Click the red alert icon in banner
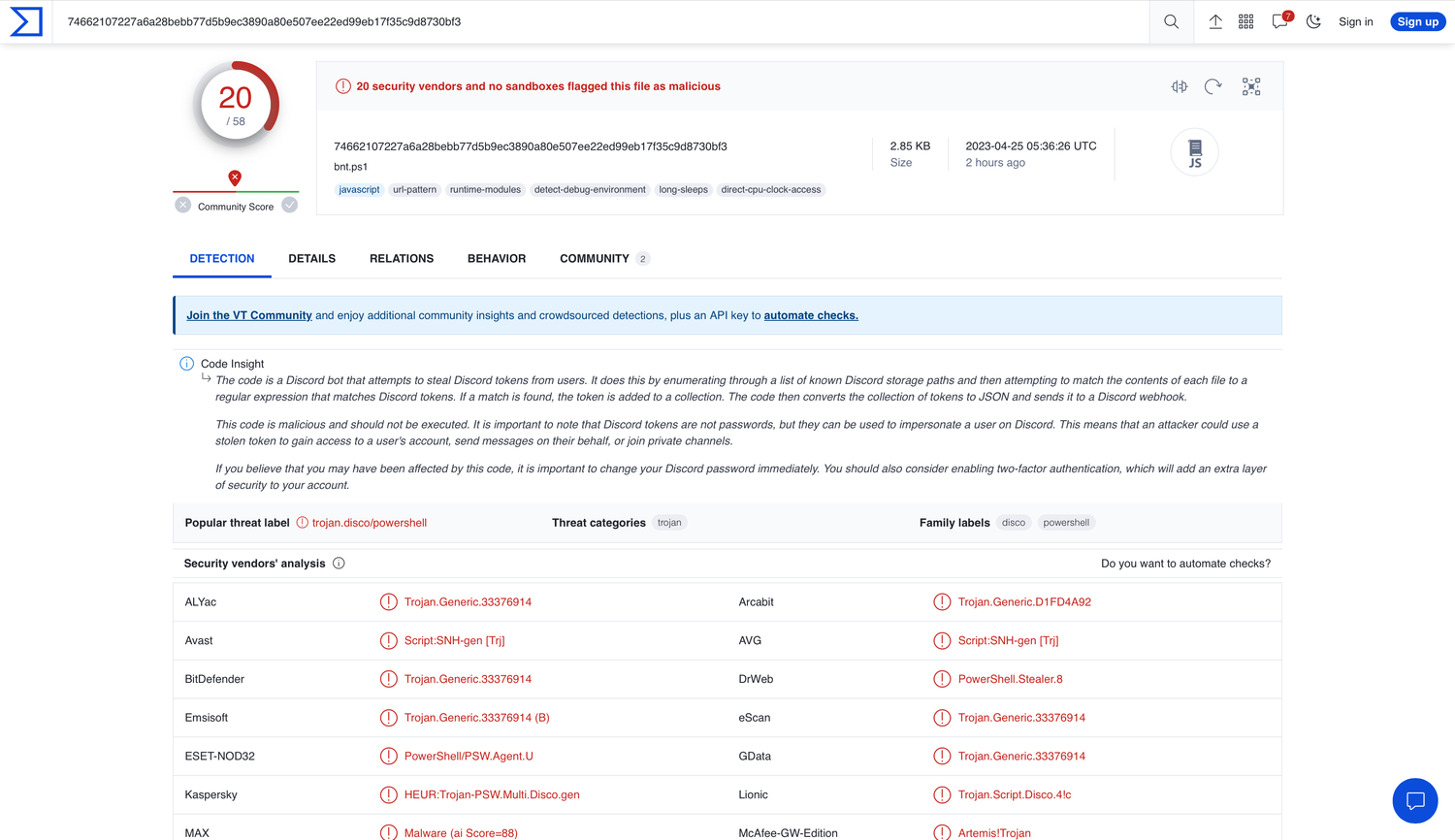The width and height of the screenshot is (1455, 840). (x=342, y=86)
